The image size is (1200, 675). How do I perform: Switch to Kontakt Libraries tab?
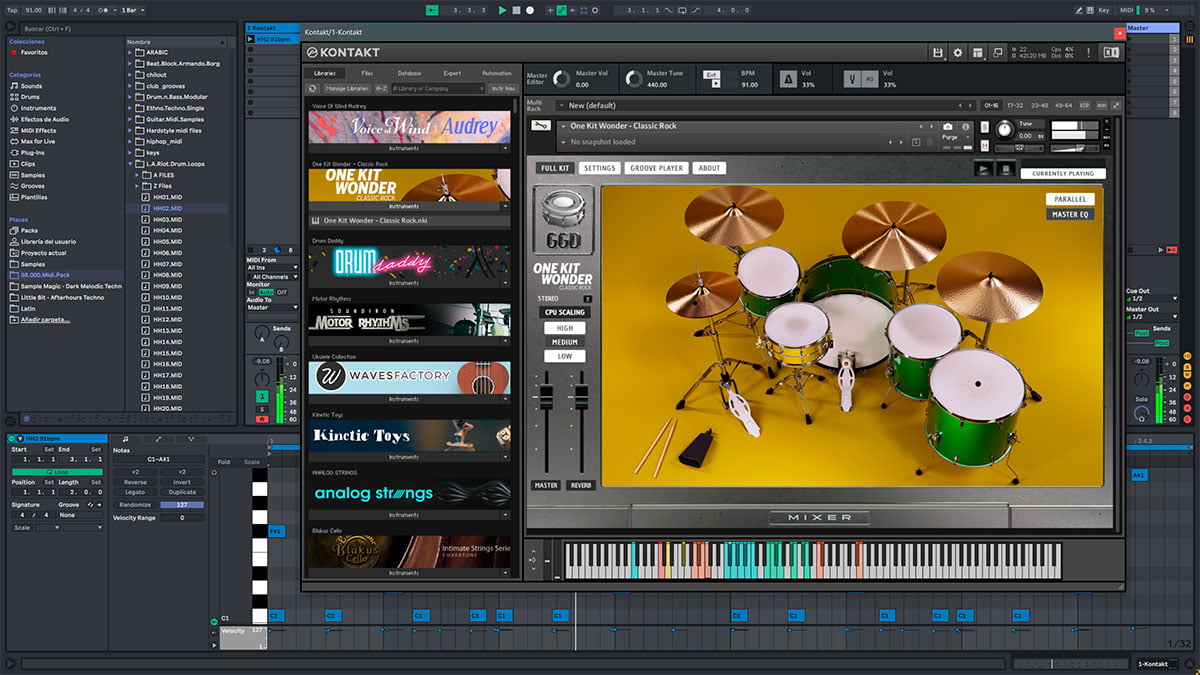325,73
